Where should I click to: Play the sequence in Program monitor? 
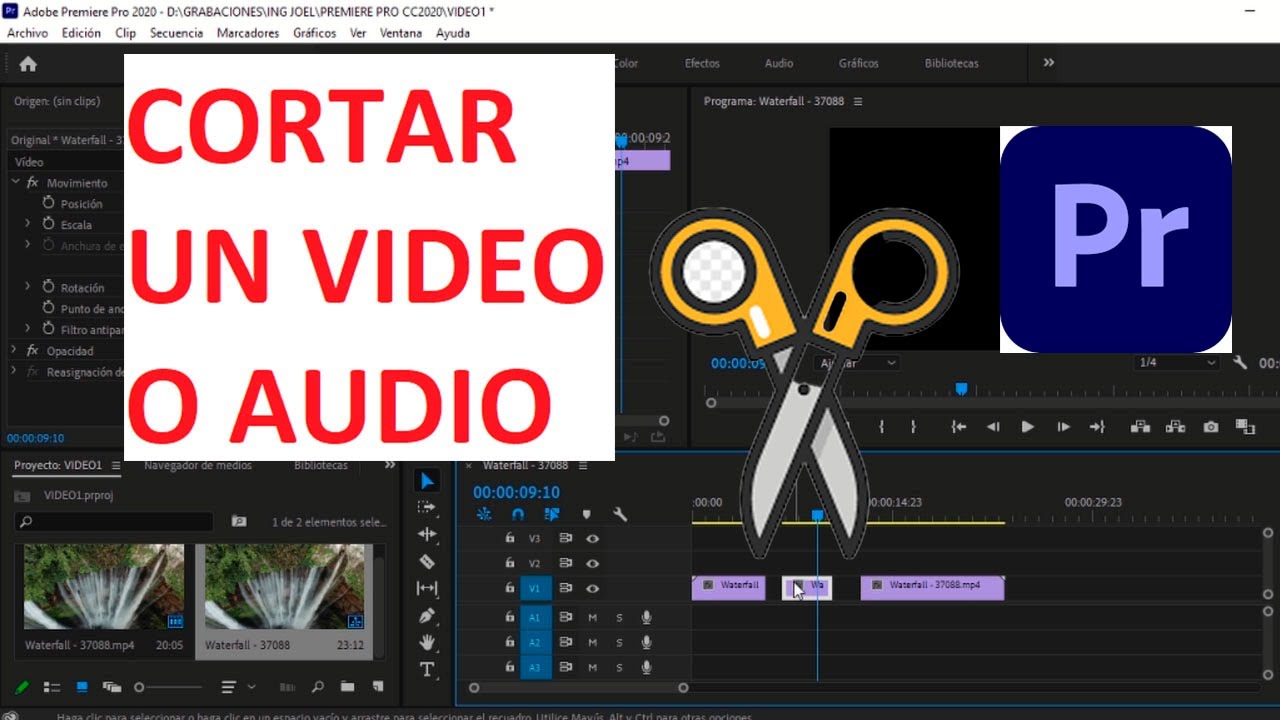click(x=1027, y=427)
